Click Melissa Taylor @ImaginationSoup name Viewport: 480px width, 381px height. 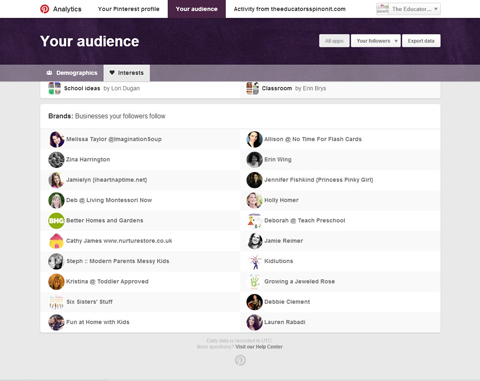(114, 139)
